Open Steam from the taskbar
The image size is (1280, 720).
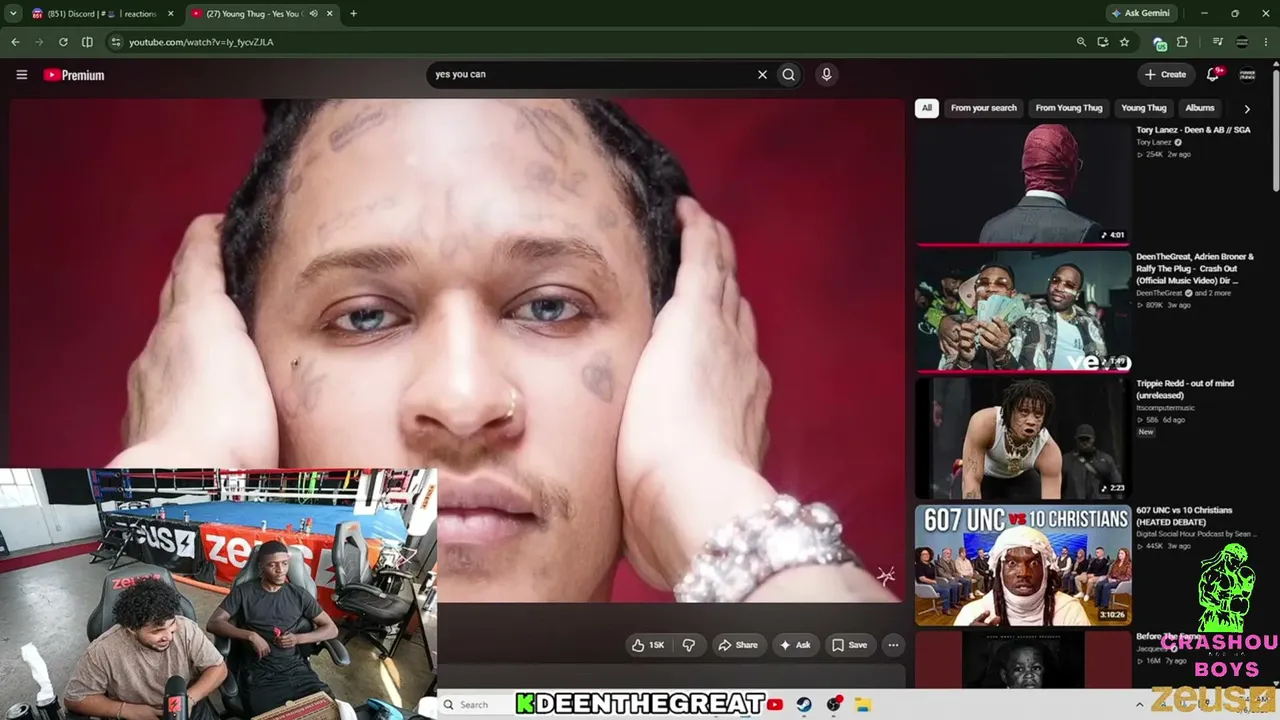pyautogui.click(x=804, y=704)
